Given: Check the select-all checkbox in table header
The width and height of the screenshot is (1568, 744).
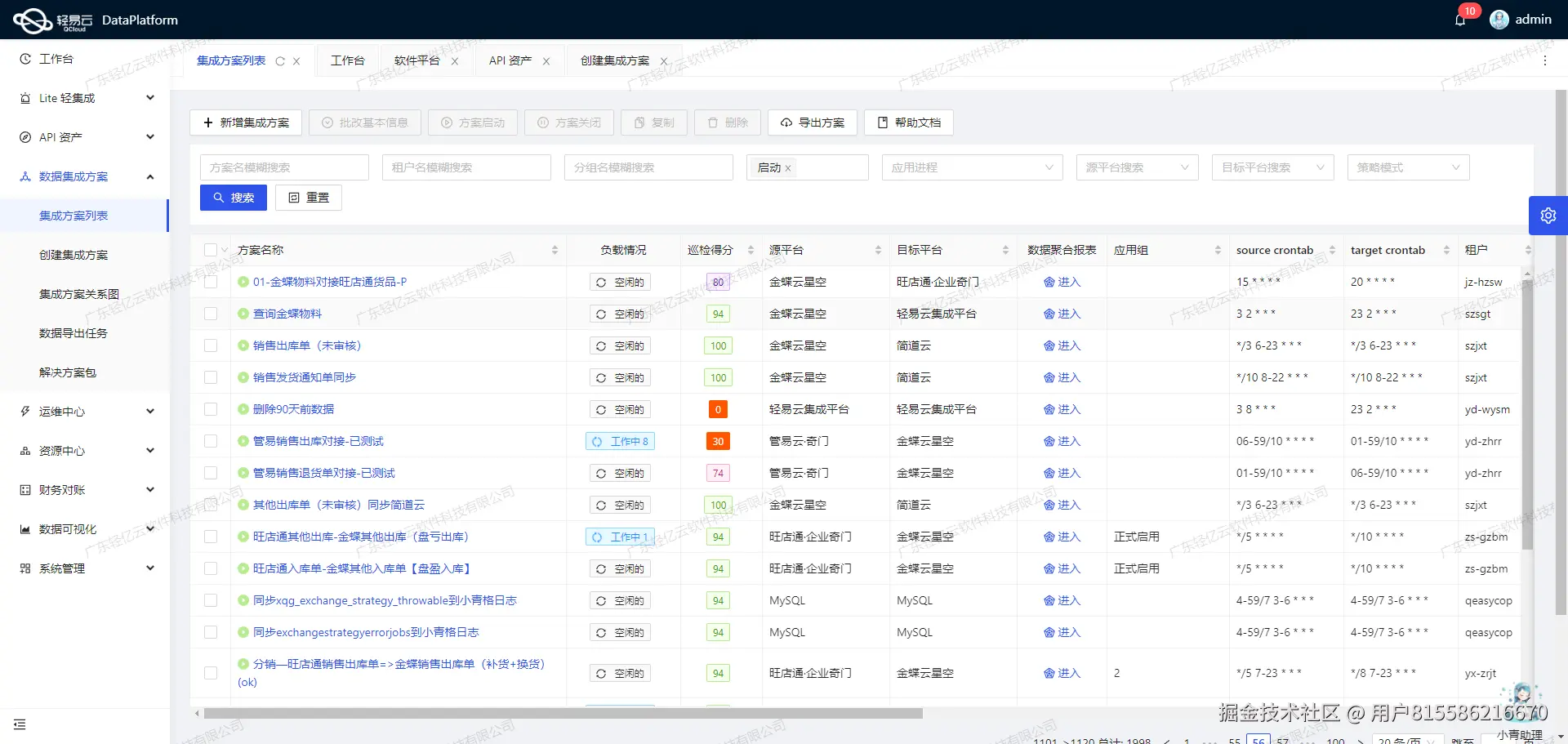Looking at the screenshot, I should point(211,250).
